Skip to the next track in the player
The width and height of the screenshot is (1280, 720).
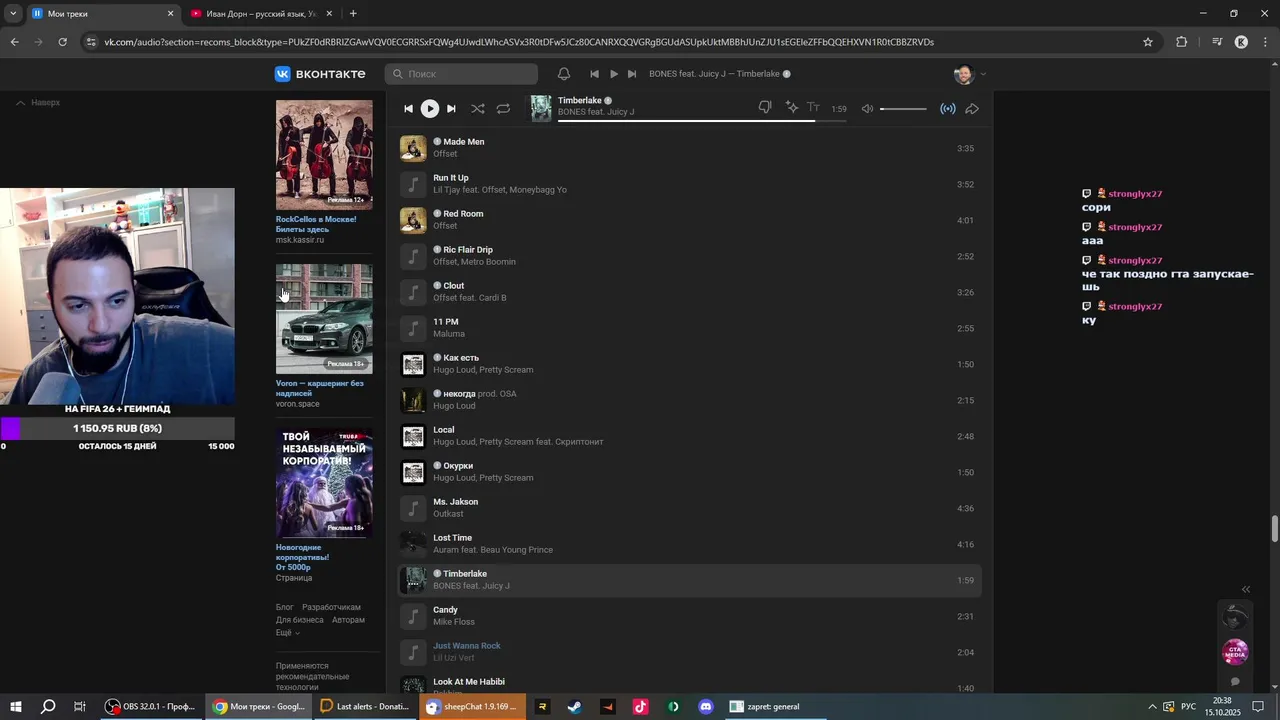[x=451, y=108]
